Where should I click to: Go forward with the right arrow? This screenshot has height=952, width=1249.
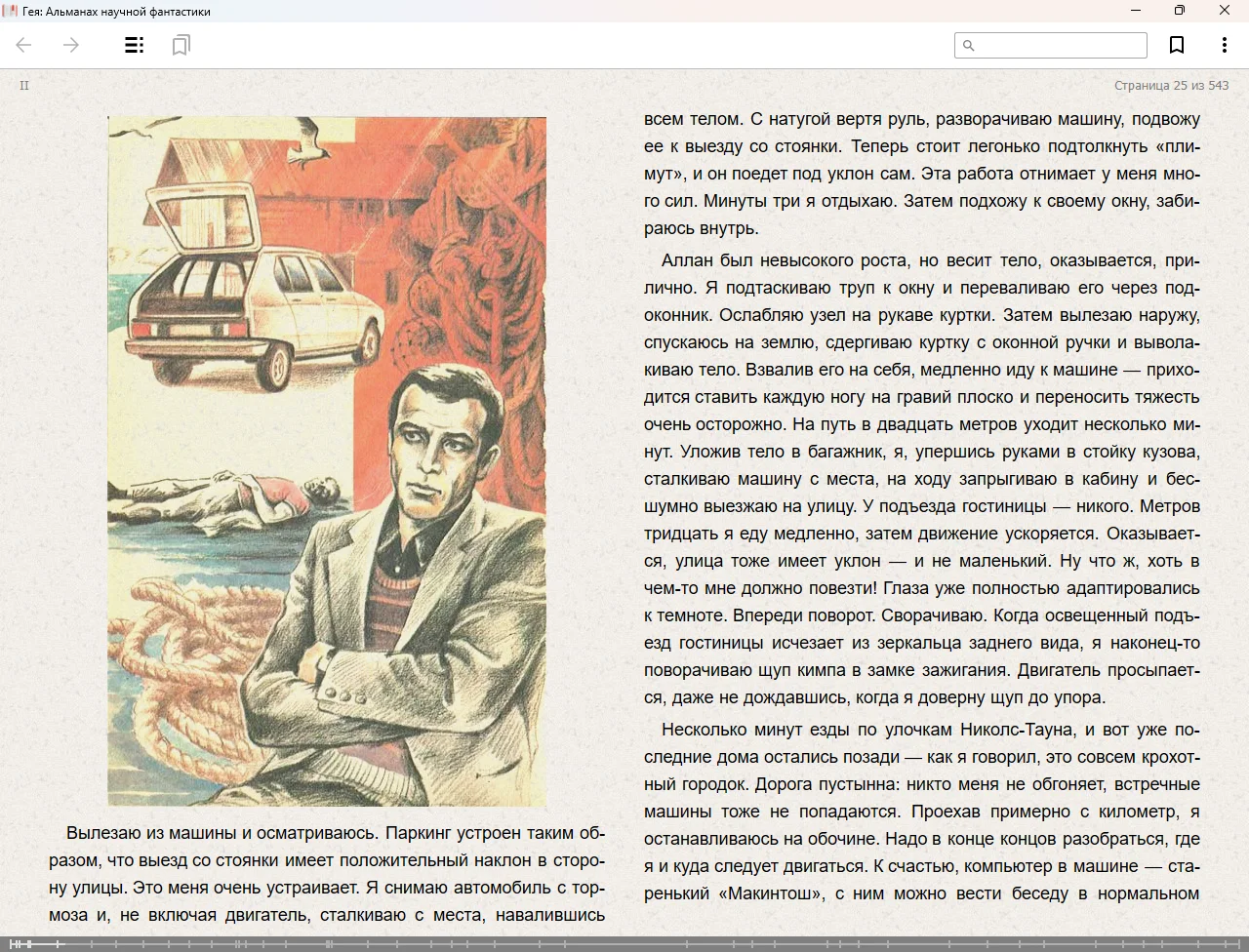click(71, 45)
